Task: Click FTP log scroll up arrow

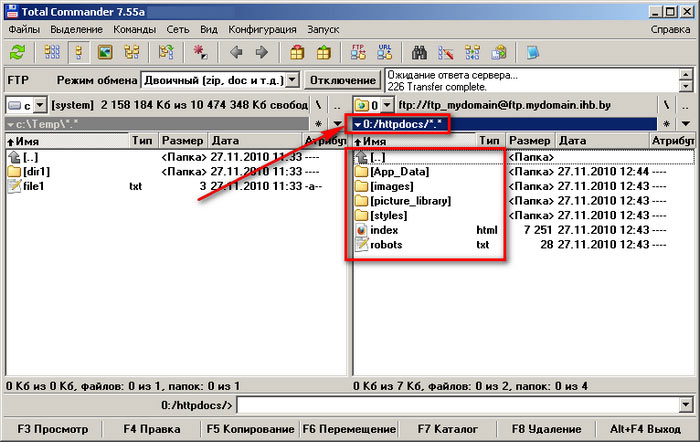Action: (686, 74)
